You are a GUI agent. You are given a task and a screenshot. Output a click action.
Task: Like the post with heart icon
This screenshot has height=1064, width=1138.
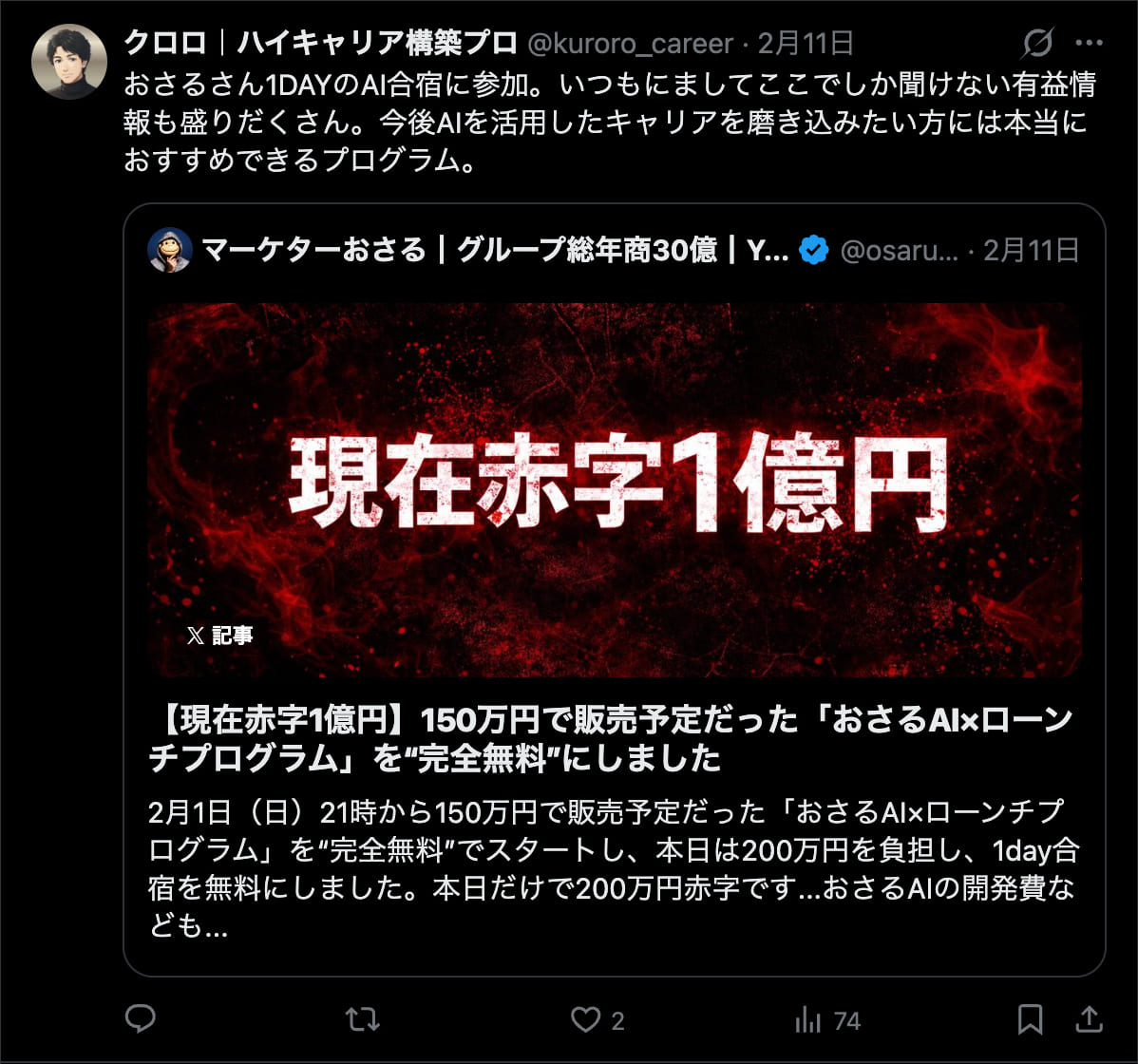pyautogui.click(x=586, y=1019)
